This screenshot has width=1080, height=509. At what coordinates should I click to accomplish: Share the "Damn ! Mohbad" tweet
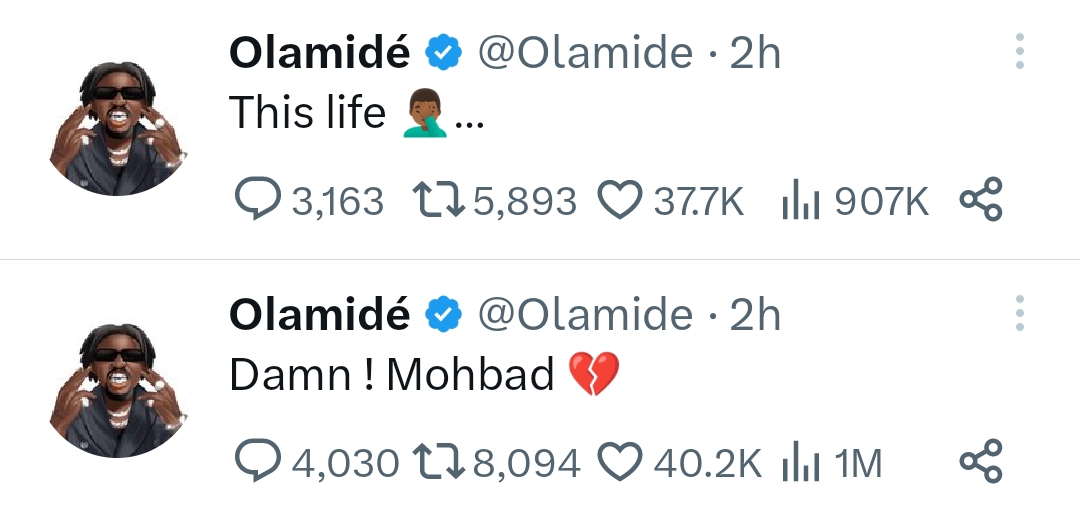click(x=980, y=462)
